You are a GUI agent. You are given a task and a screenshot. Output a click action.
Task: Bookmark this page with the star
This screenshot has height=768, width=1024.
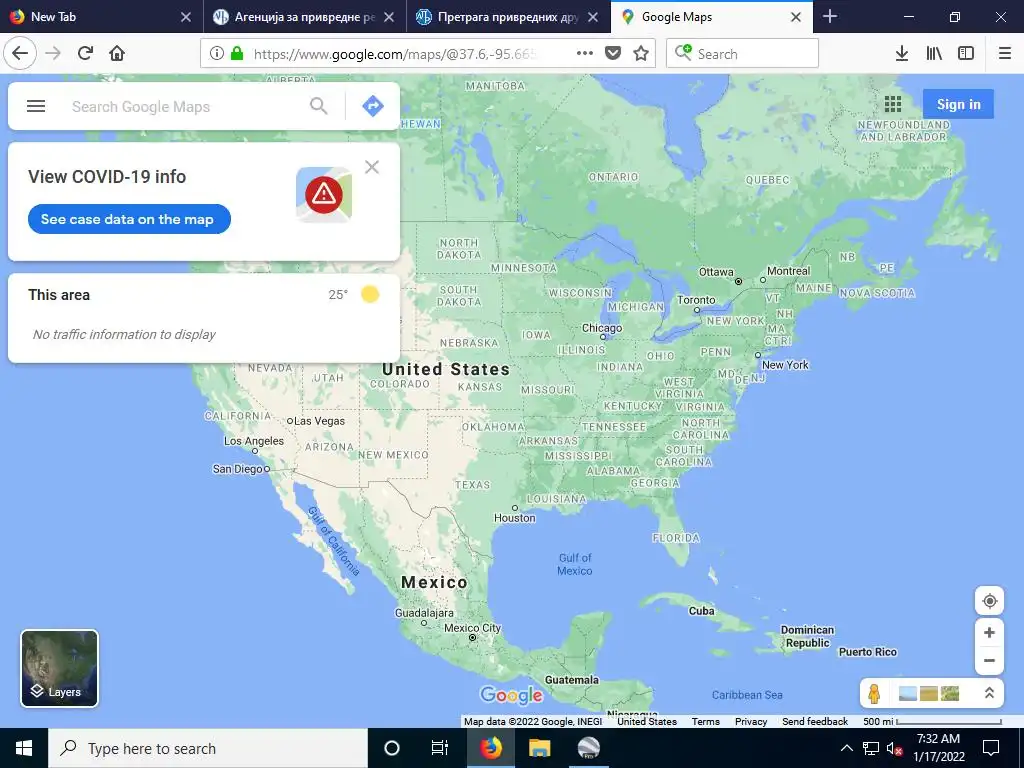pos(641,54)
